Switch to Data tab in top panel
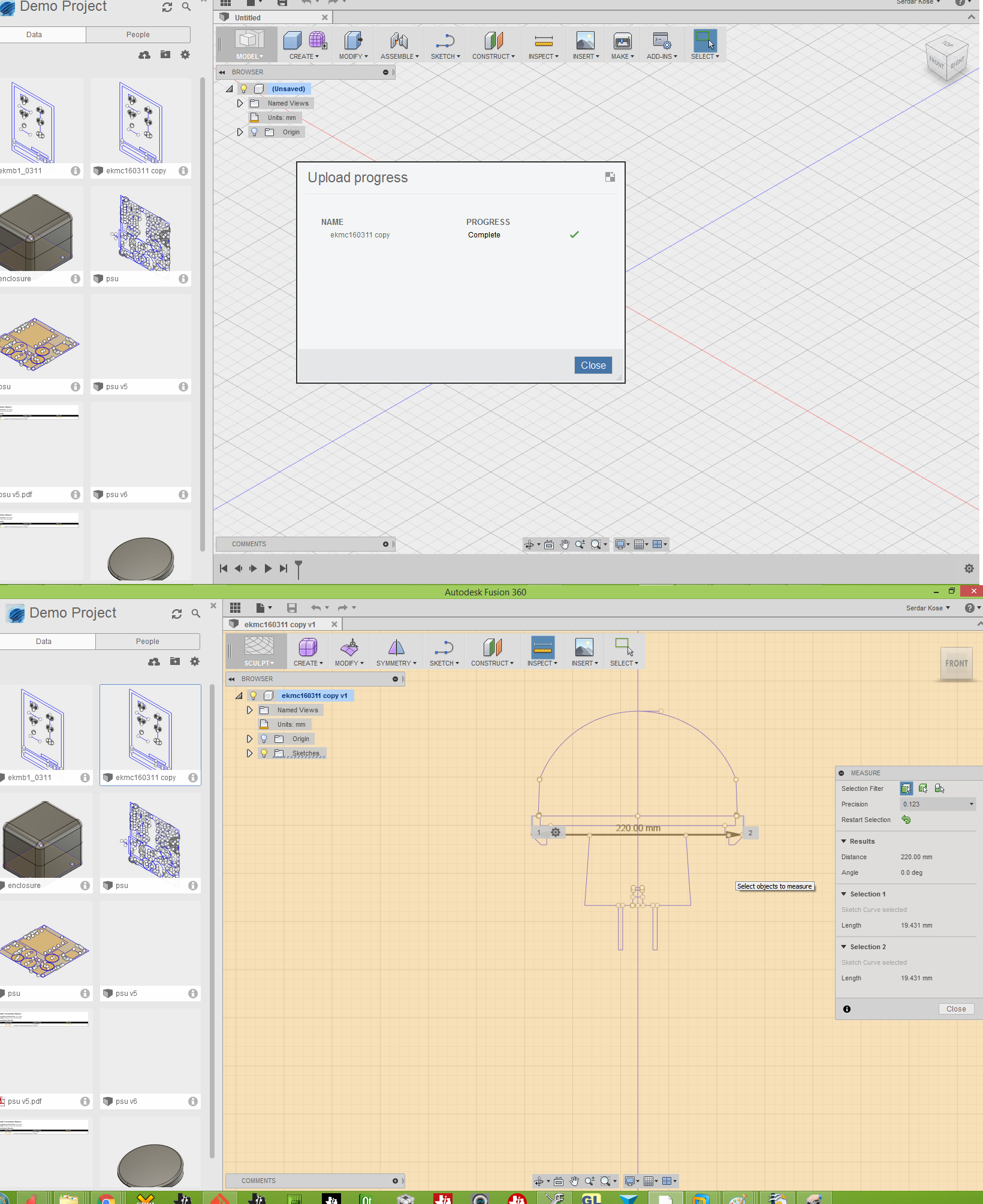Viewport: 983px width, 1204px height. click(34, 34)
